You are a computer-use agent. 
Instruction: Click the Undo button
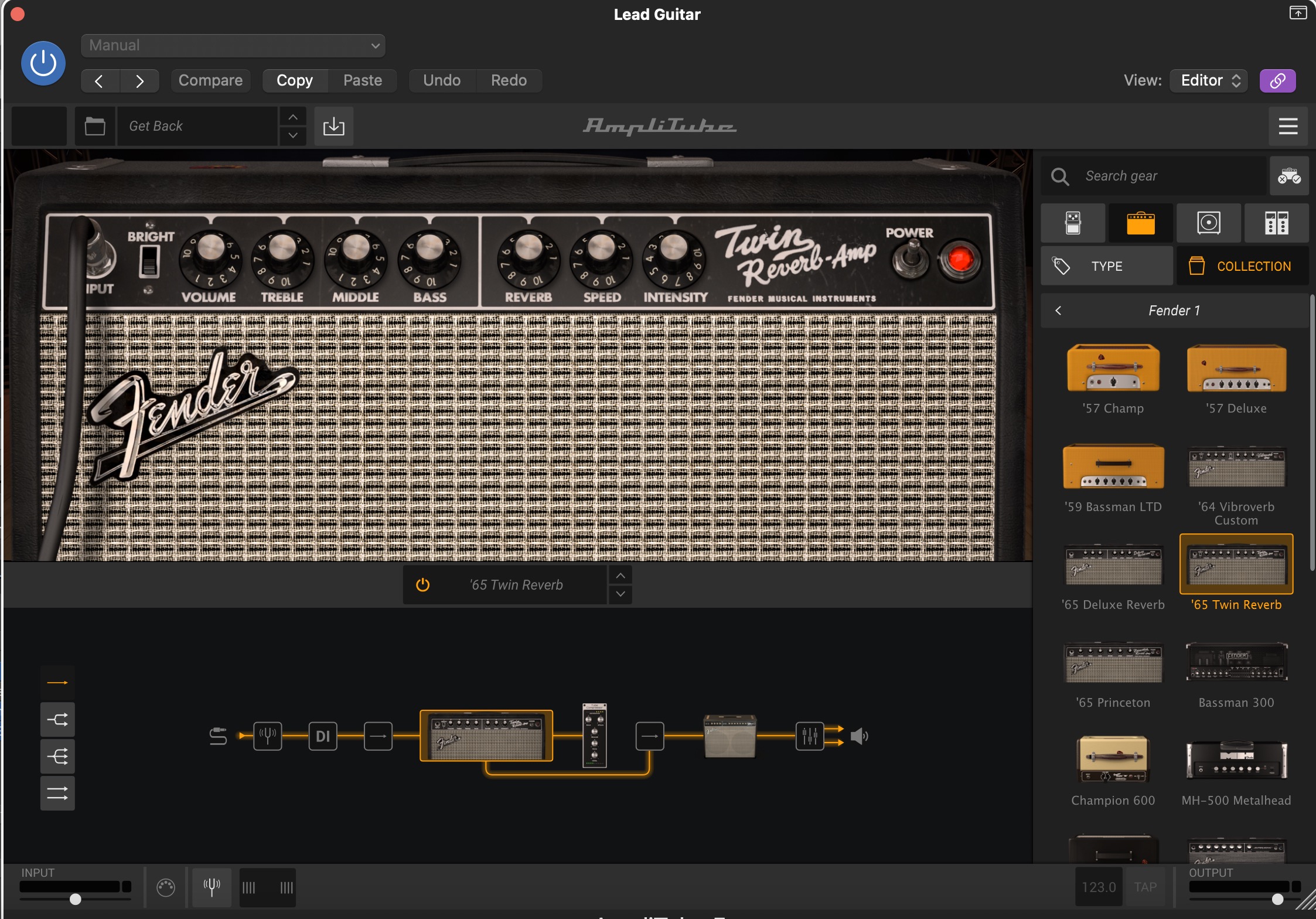(442, 81)
